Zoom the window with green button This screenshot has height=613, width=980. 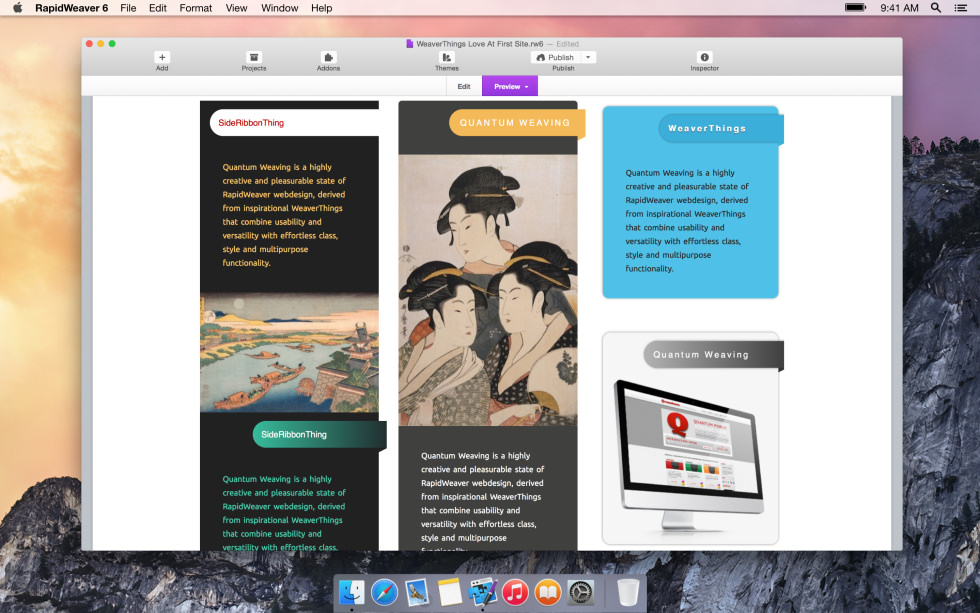[x=112, y=44]
